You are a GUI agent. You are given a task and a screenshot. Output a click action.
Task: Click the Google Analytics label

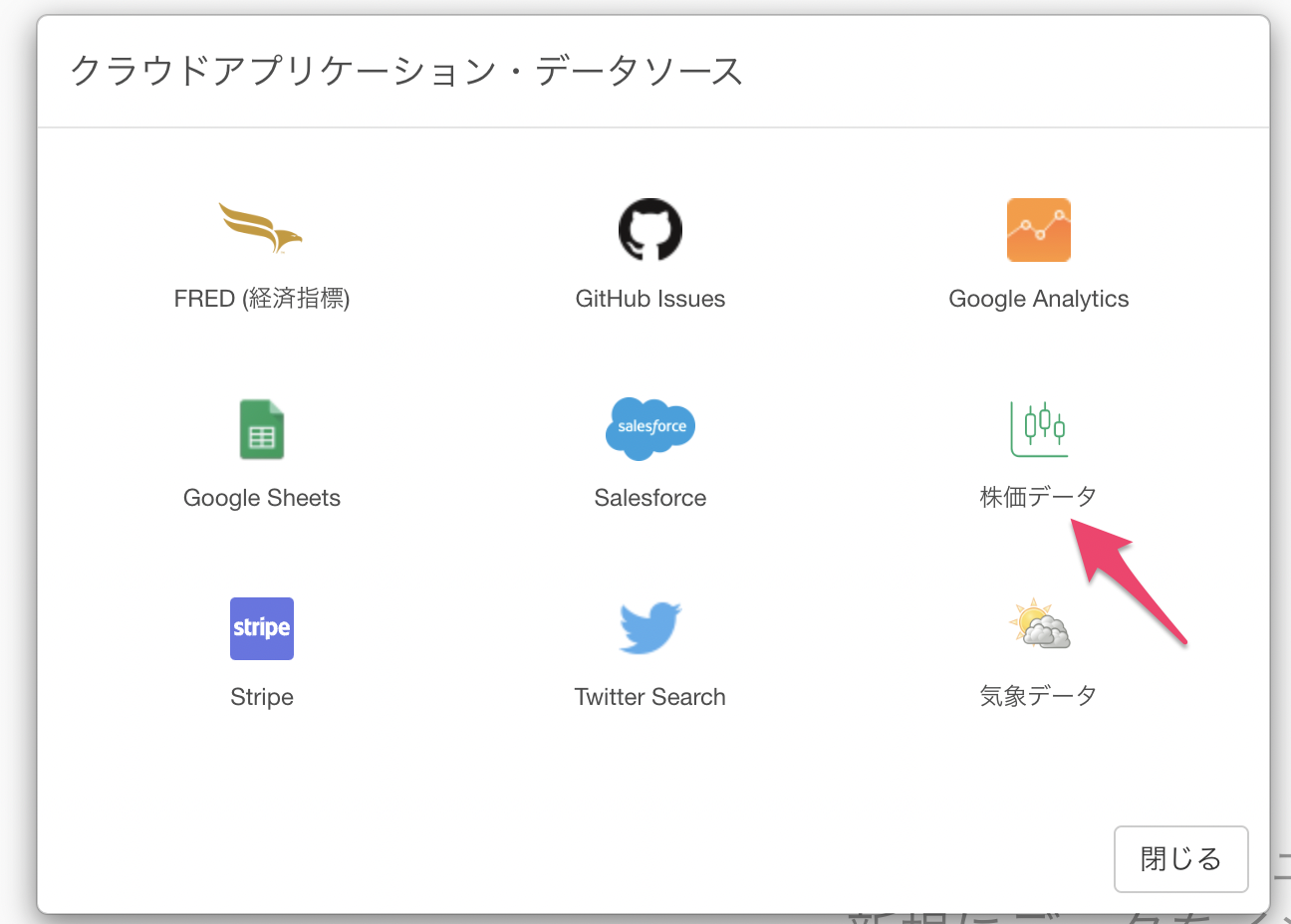point(1039,299)
